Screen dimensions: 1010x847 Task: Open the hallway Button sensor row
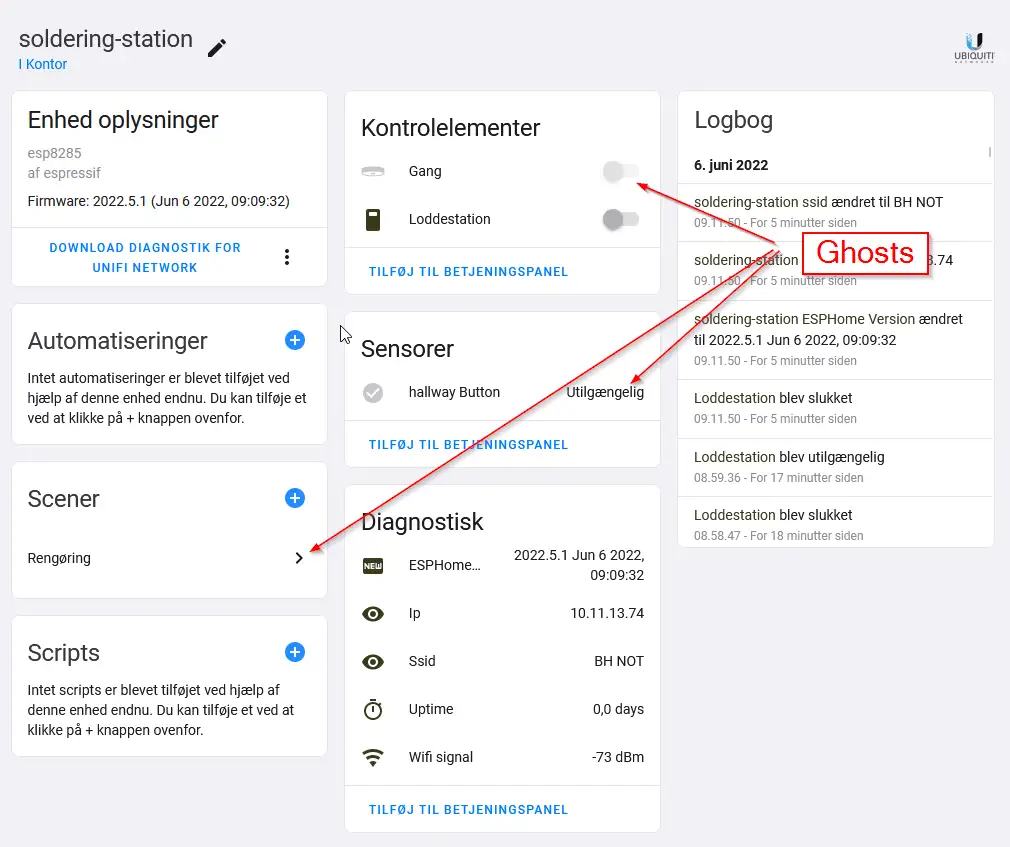pos(502,392)
